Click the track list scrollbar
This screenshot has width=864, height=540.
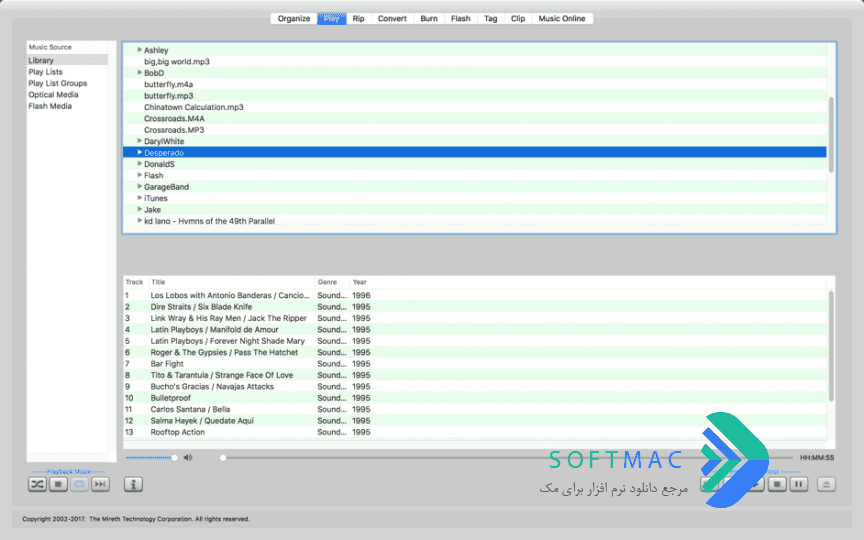coord(831,346)
